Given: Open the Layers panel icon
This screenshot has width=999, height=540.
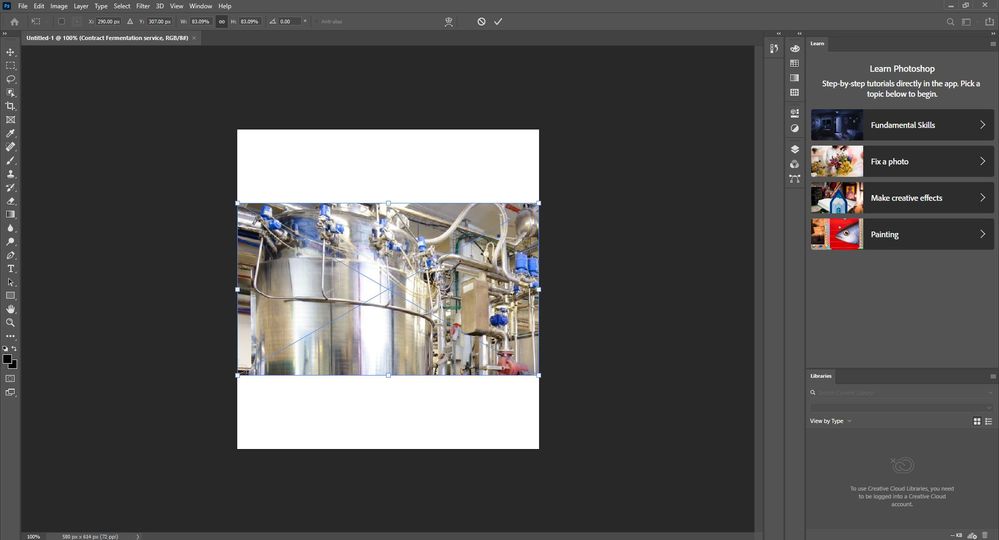Looking at the screenshot, I should point(795,149).
